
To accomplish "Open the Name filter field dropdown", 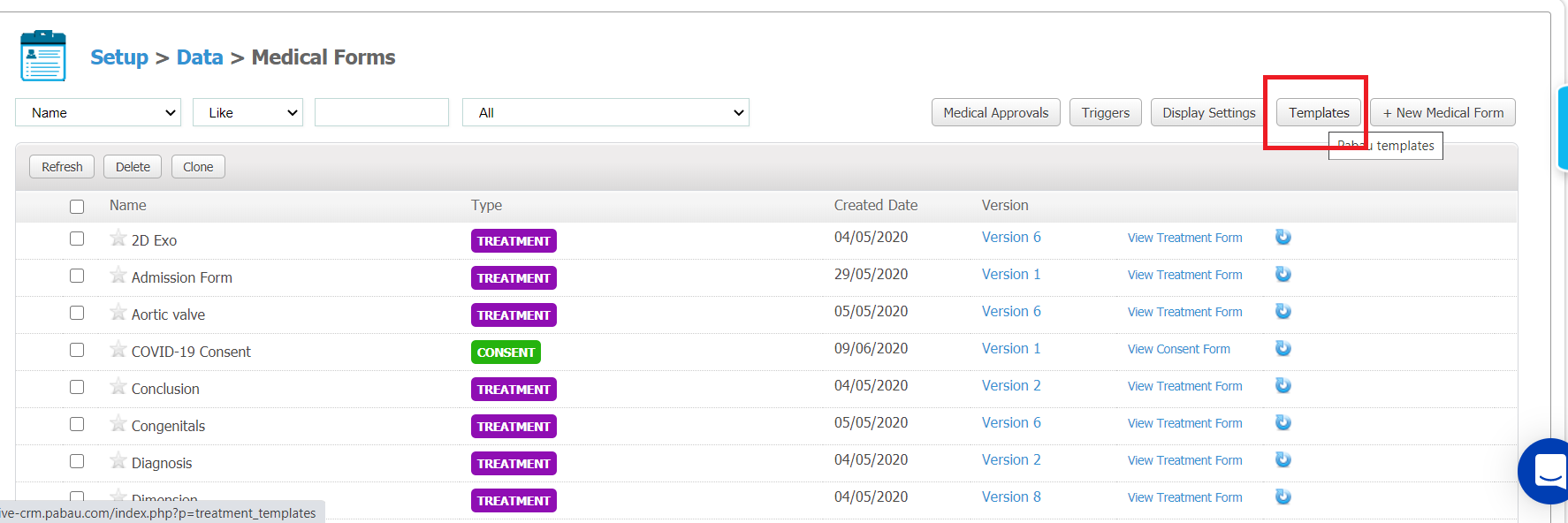I will [x=98, y=112].
